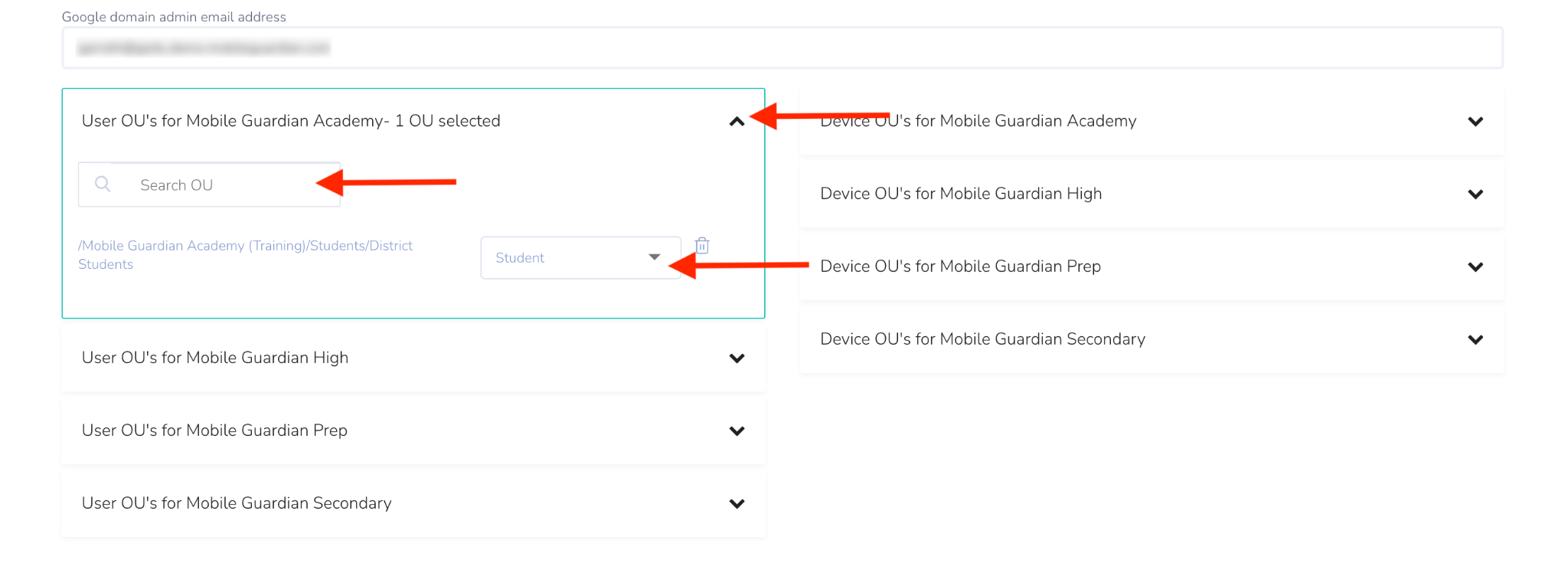Viewport: 1568px width, 563px height.
Task: Collapse User OU's Academy using the up chevron
Action: click(x=737, y=122)
